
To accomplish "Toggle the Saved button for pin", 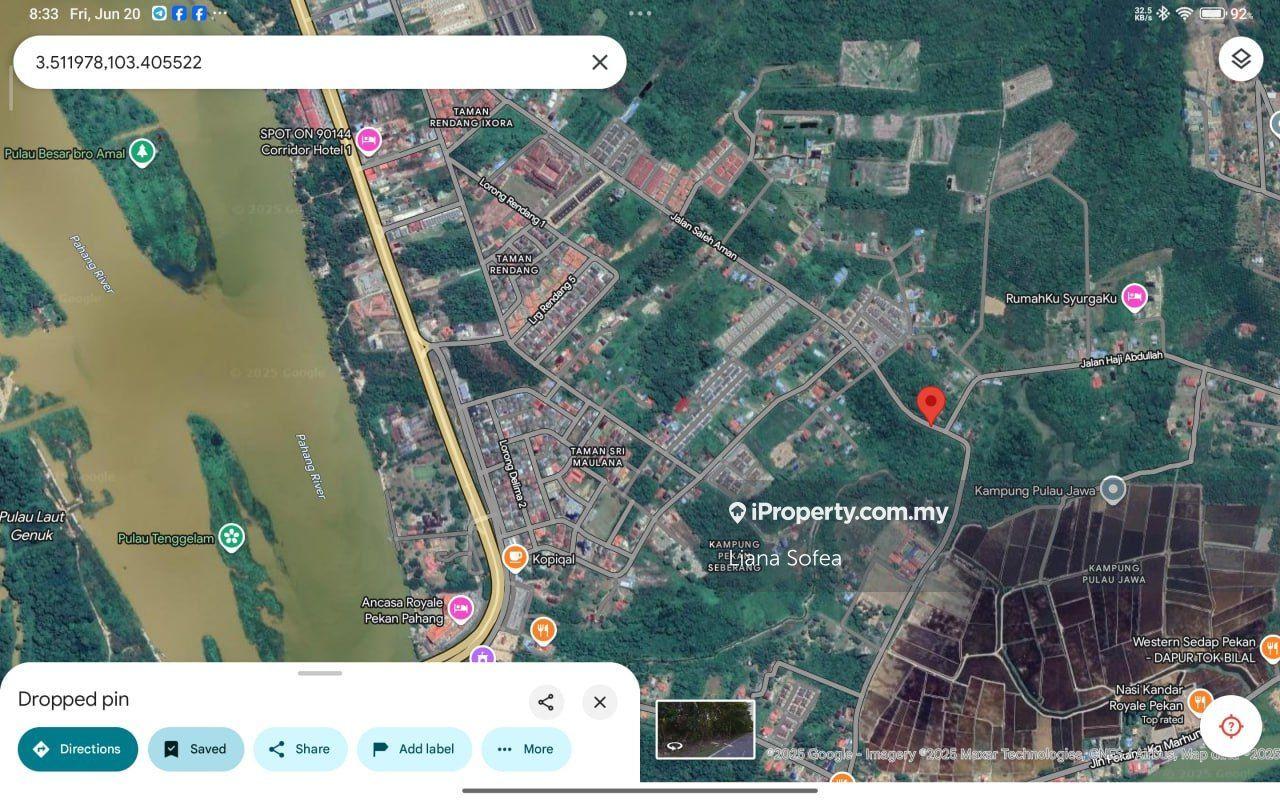I will point(196,749).
